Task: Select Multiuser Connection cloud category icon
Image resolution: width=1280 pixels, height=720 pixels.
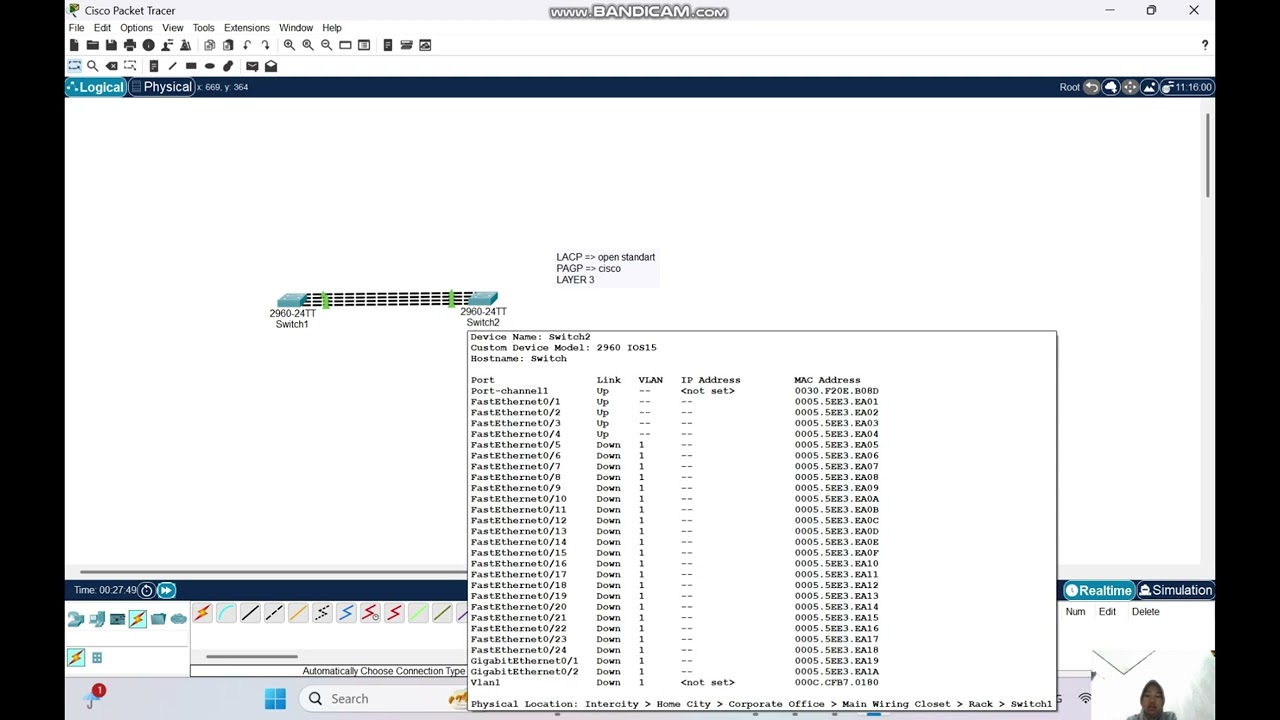Action: (x=179, y=619)
